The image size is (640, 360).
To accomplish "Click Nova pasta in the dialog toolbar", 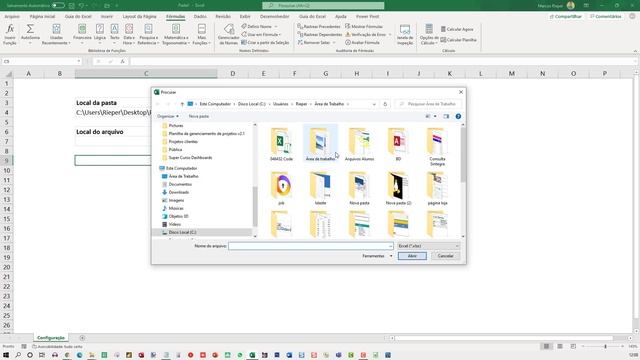I will (199, 116).
